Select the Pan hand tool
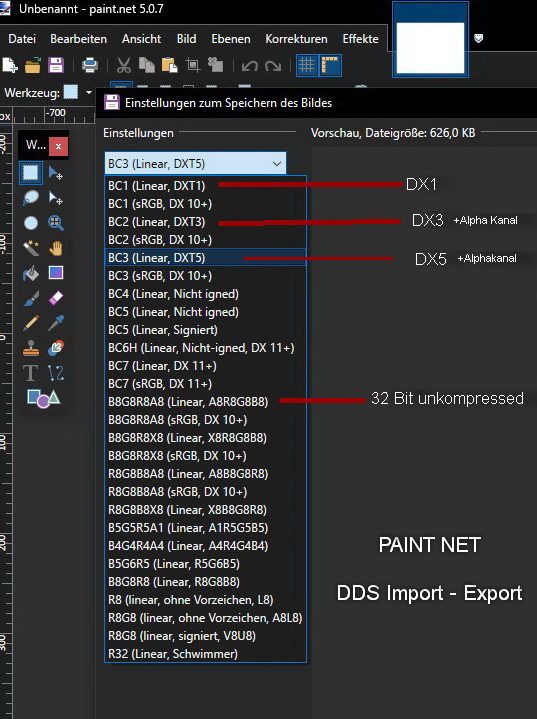This screenshot has height=719, width=537. pos(55,248)
